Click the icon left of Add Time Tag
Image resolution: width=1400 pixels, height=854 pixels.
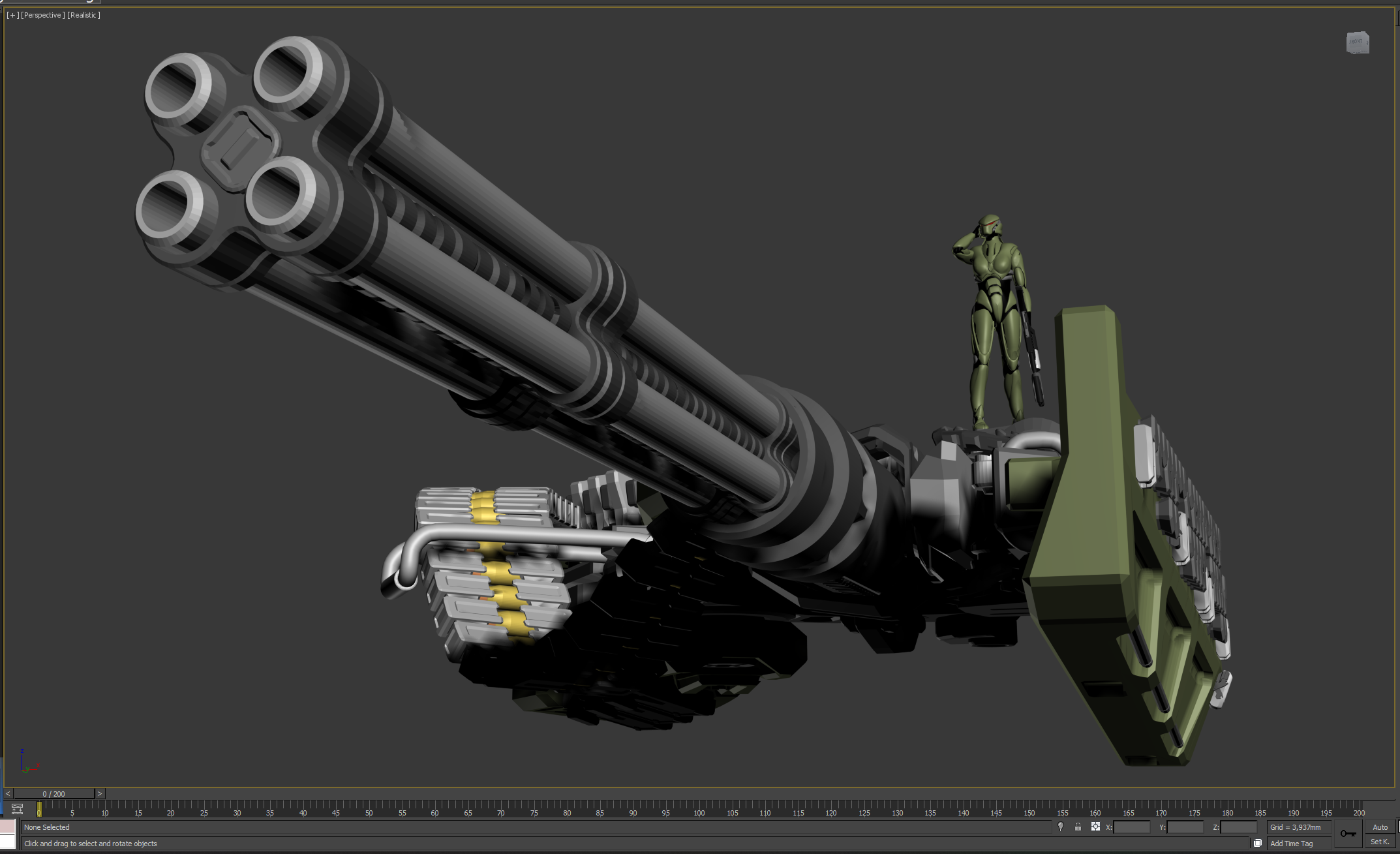coord(1257,843)
